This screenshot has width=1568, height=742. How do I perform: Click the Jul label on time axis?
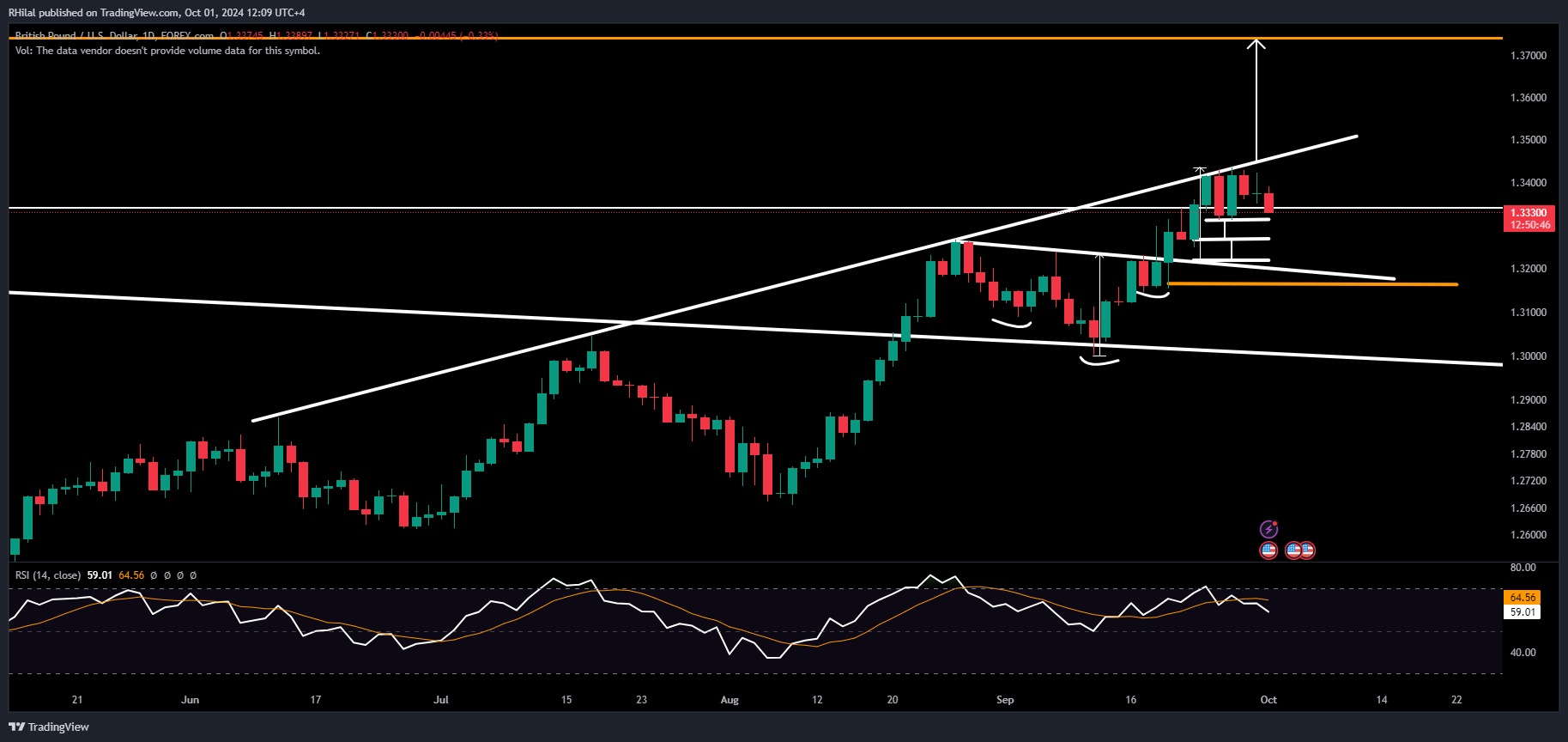coord(441,700)
